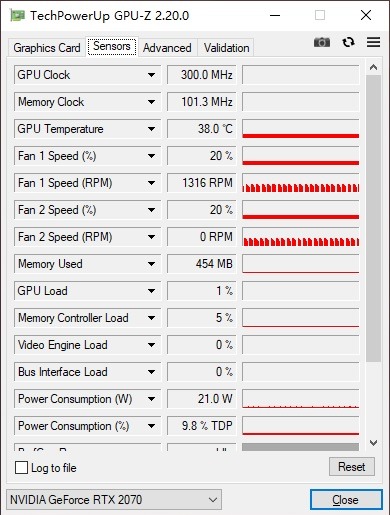Screen dimensions: 390x515
Task: Click the scrollbar up arrow
Action: [373, 67]
